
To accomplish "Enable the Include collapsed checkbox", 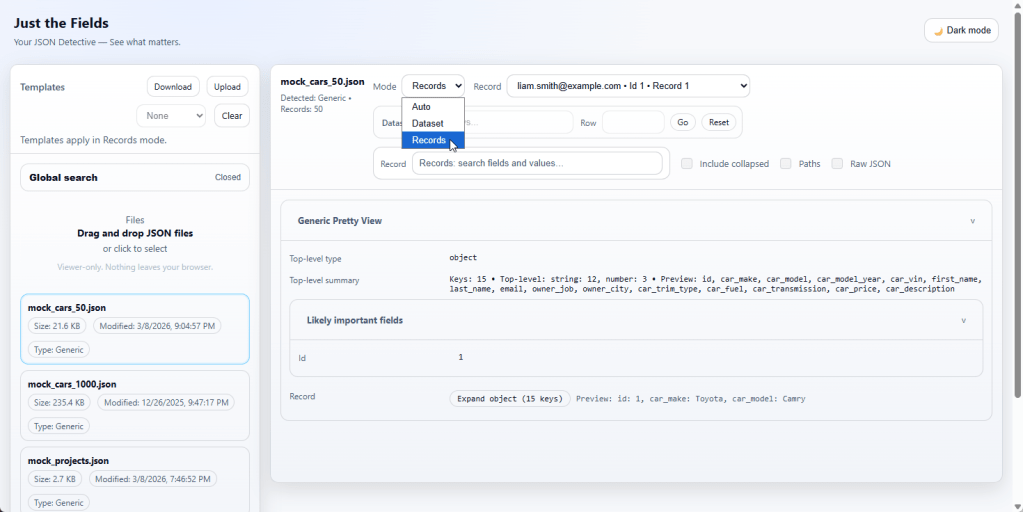I will (x=687, y=164).
